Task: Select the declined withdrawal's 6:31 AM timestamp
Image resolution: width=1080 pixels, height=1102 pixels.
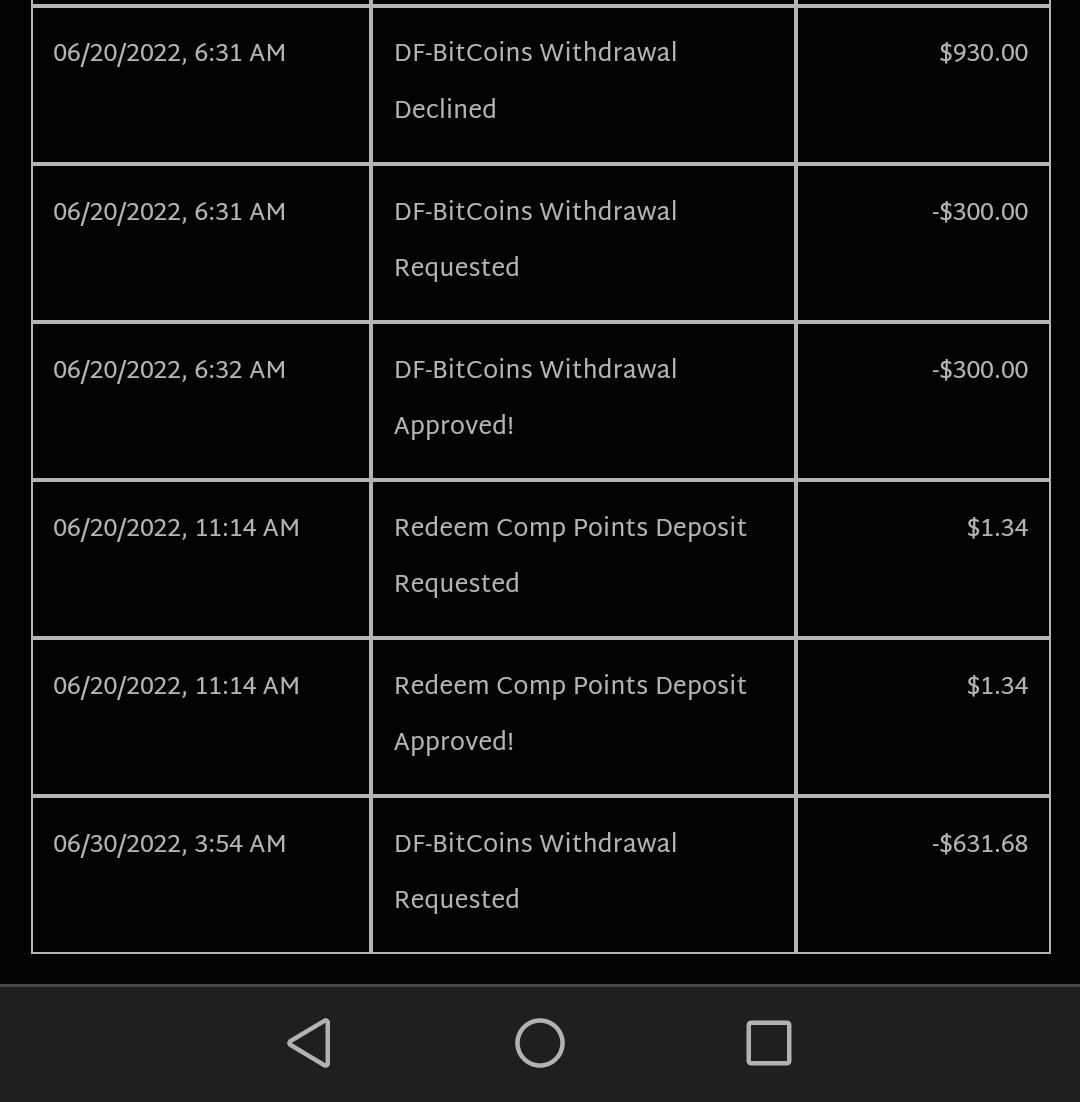Action: (x=169, y=54)
